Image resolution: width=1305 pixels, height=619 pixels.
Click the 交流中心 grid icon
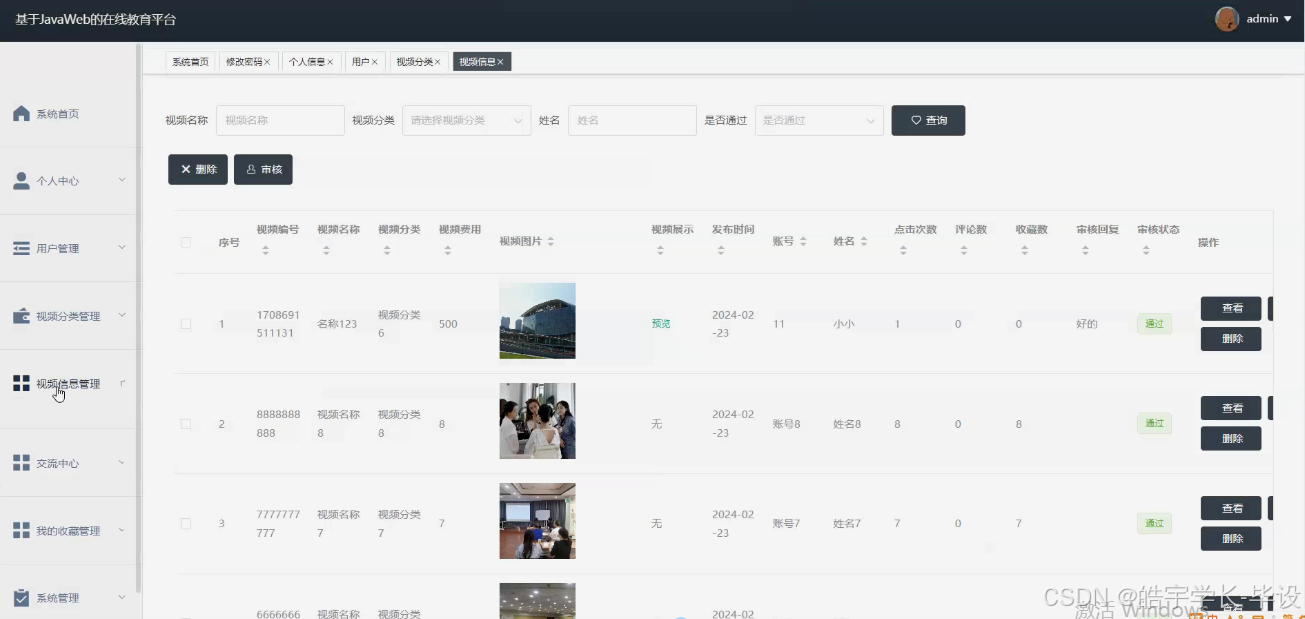coord(21,463)
